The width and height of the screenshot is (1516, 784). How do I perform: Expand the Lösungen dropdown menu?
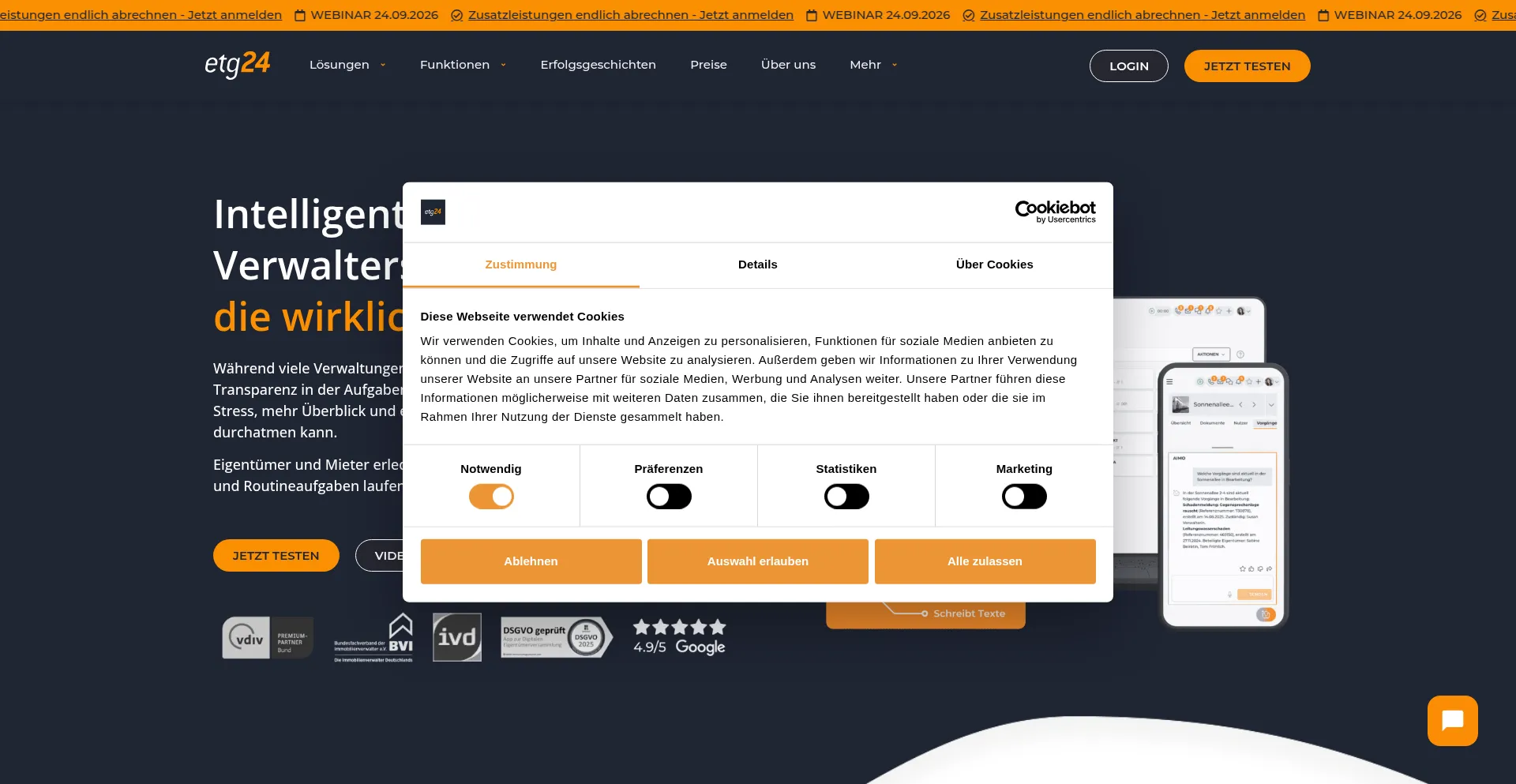point(347,65)
